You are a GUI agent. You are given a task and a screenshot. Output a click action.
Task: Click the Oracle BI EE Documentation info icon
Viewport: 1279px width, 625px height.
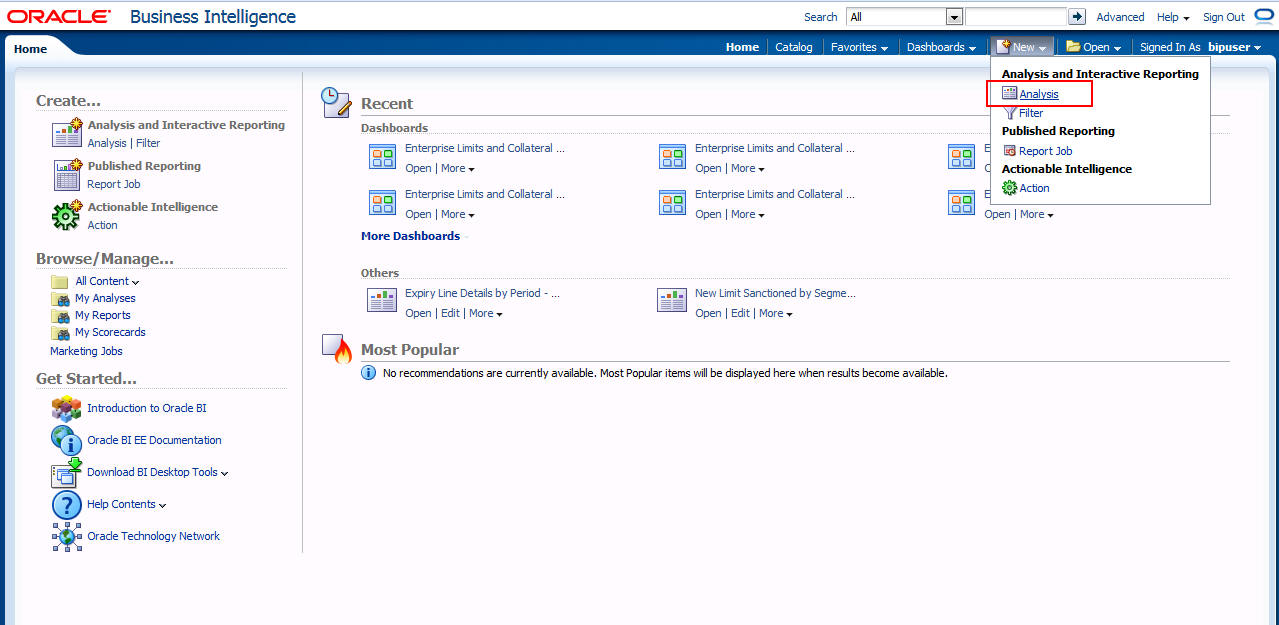click(x=66, y=440)
